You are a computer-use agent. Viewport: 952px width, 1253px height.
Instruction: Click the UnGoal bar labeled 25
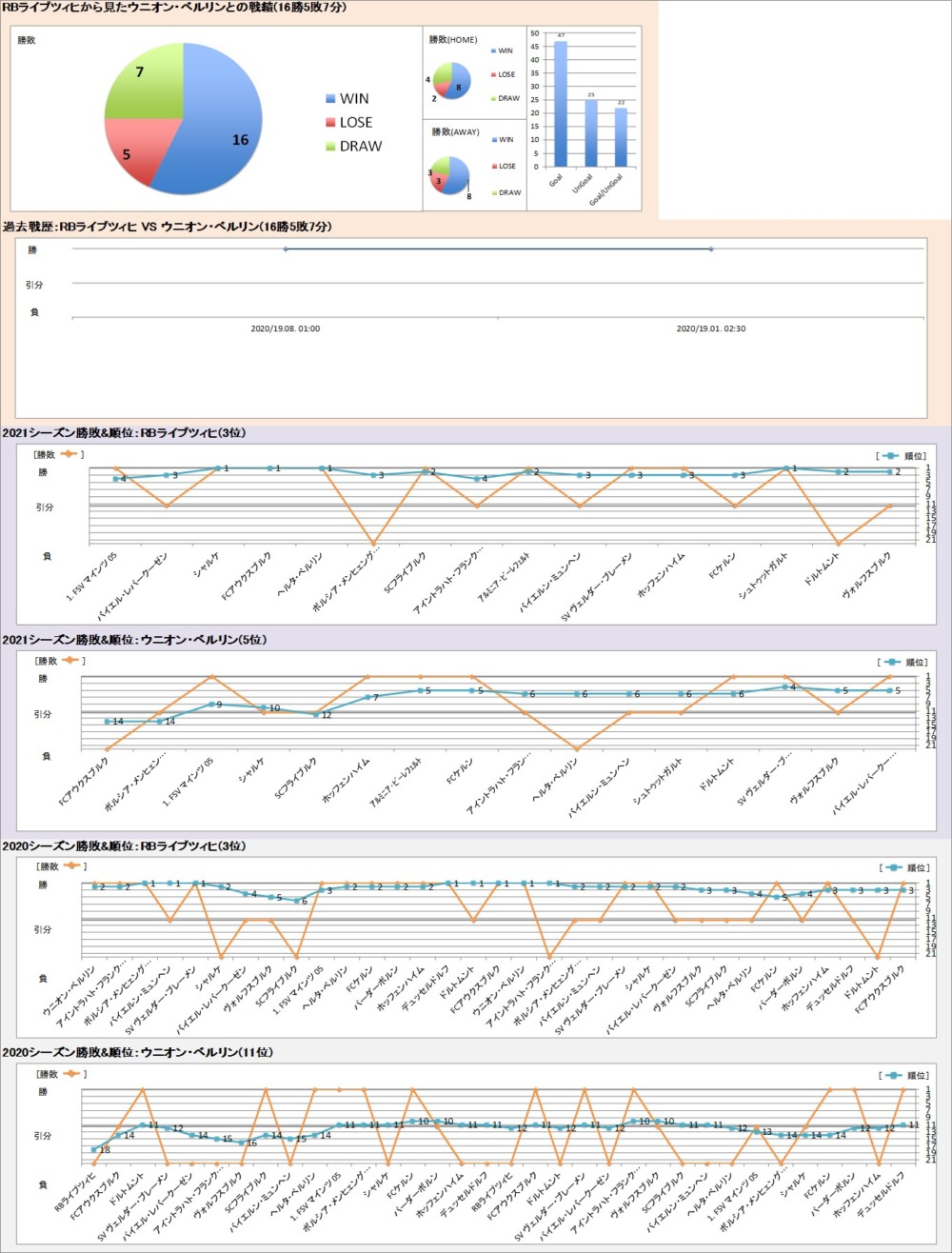click(x=591, y=132)
